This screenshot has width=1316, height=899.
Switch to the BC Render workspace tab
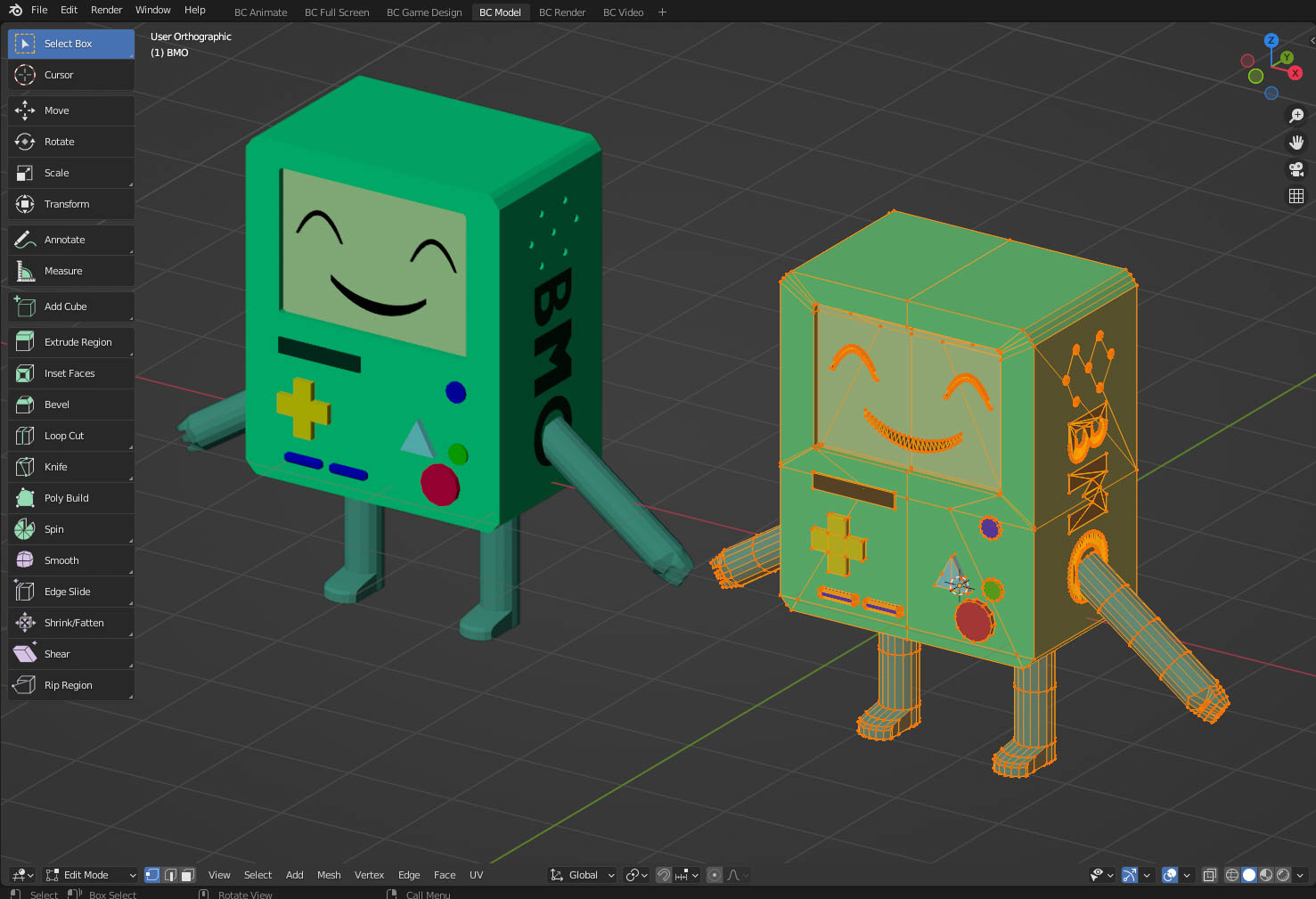[562, 12]
